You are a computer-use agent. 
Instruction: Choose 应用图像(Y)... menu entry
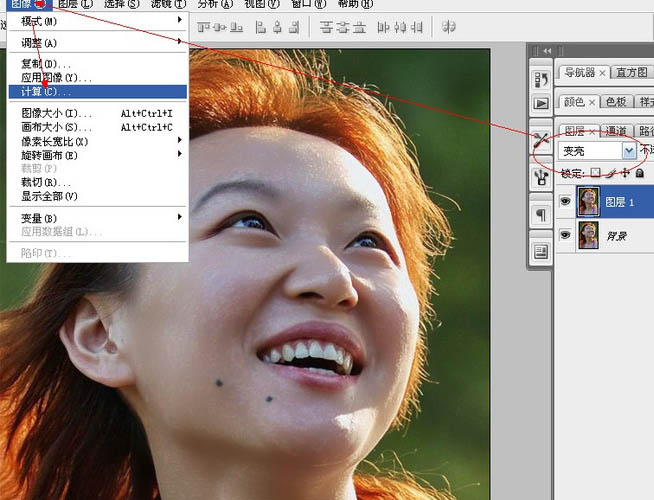click(98, 78)
